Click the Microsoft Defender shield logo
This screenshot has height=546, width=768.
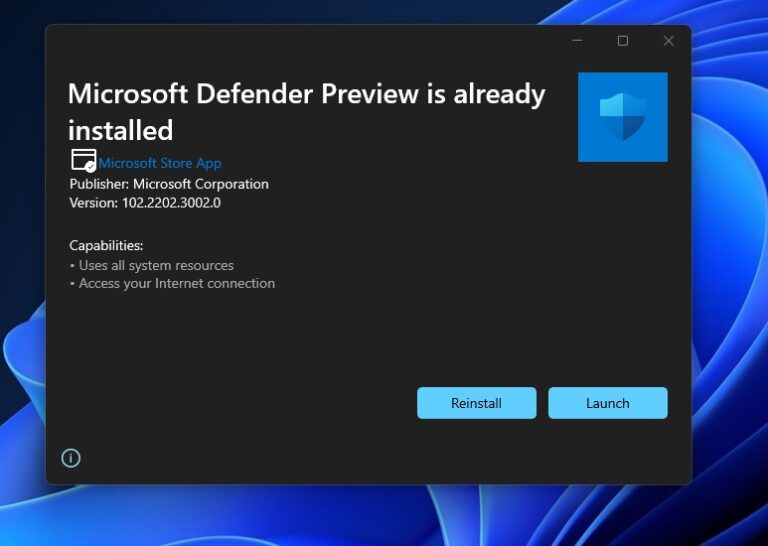pos(623,117)
